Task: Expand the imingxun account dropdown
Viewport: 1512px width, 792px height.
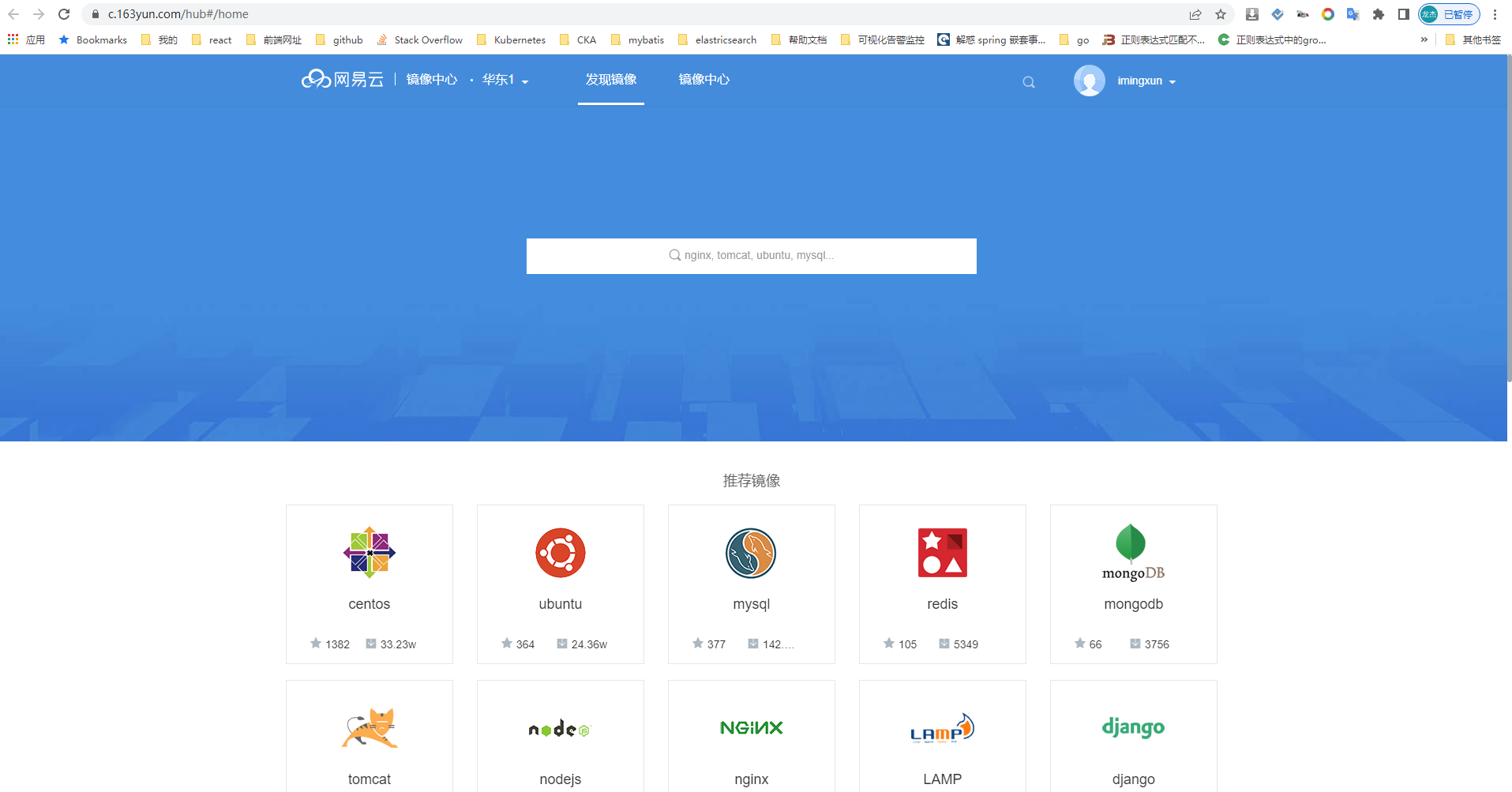Action: point(1146,81)
